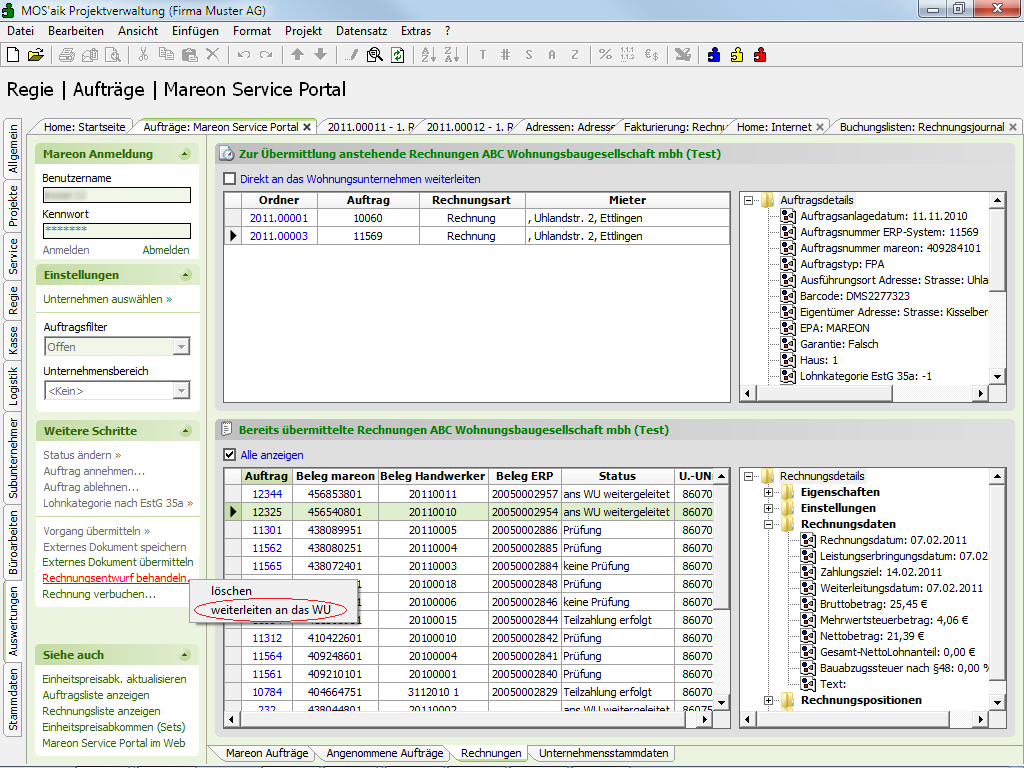
Task: Click 'Mareon Service Portal im Web' link
Action: [x=114, y=743]
